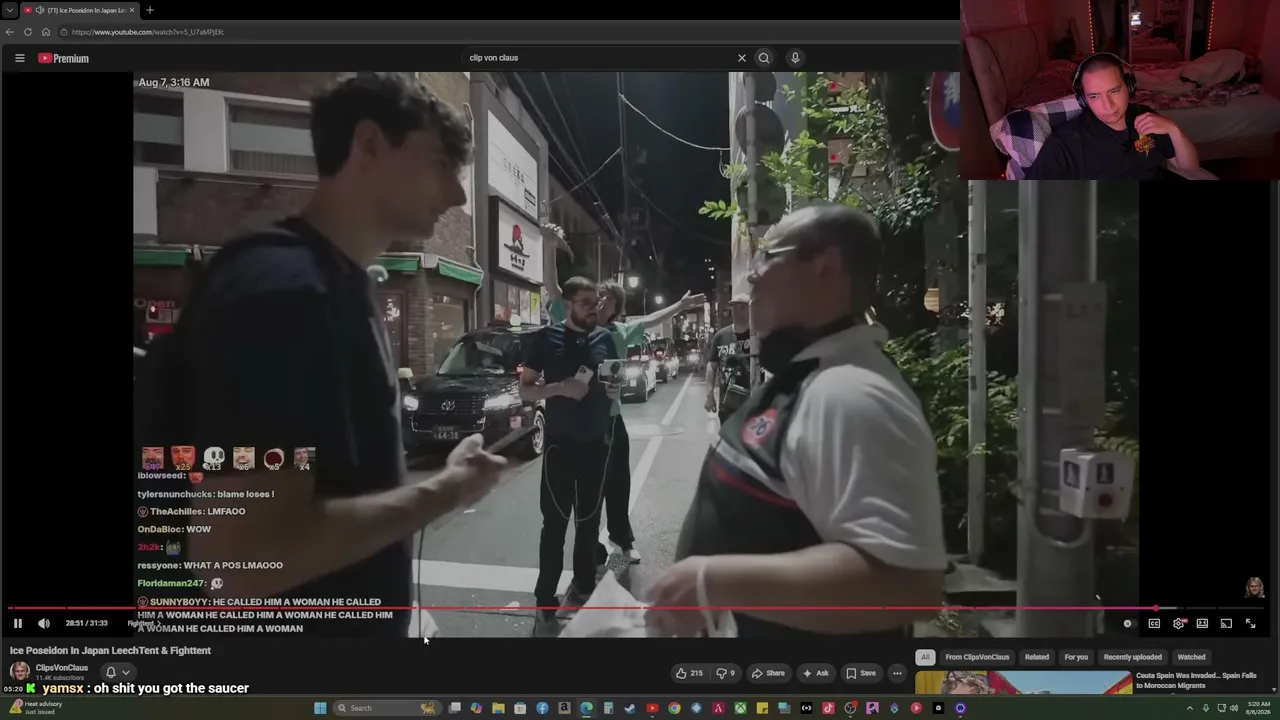1280x720 pixels.
Task: Open the subscription notification bell dropdown
Action: click(117, 672)
